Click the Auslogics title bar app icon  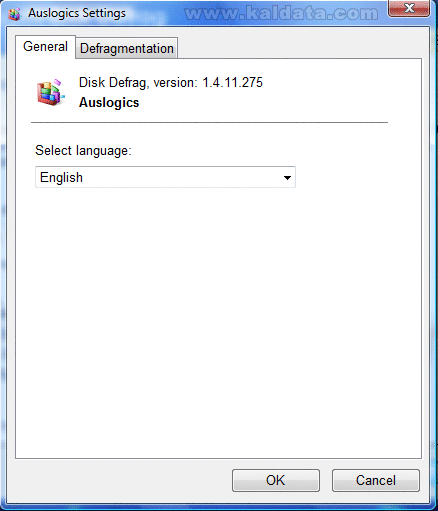point(14,14)
